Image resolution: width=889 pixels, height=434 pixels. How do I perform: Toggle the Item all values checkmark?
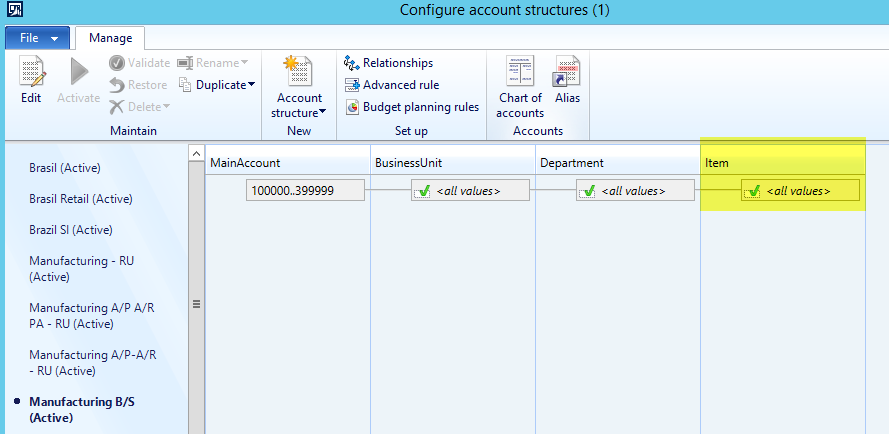(x=752, y=190)
